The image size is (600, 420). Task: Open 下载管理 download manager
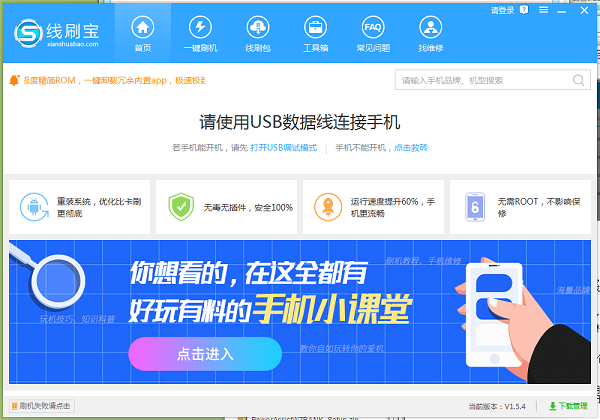point(566,407)
